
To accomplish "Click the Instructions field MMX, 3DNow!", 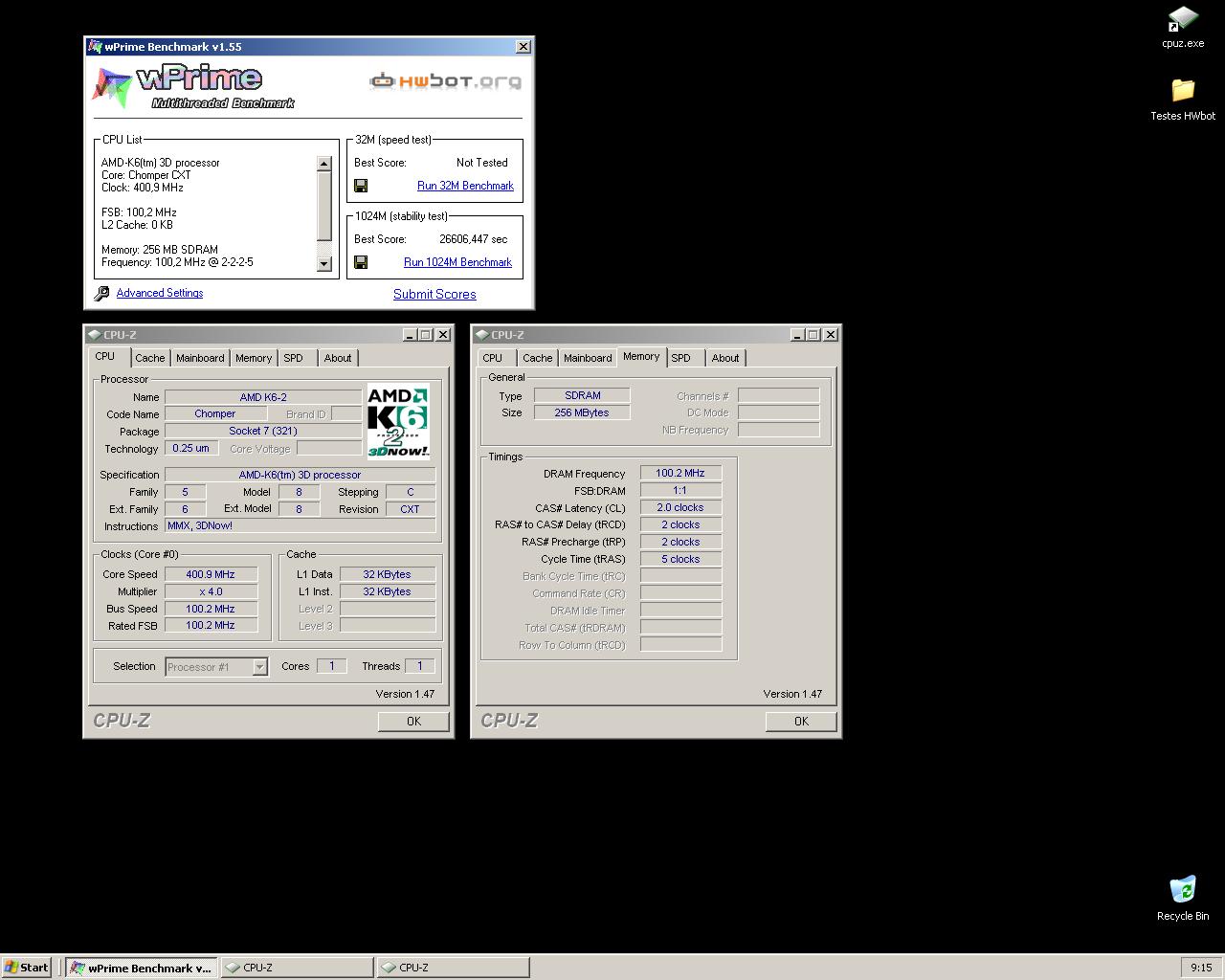I will click(x=301, y=525).
